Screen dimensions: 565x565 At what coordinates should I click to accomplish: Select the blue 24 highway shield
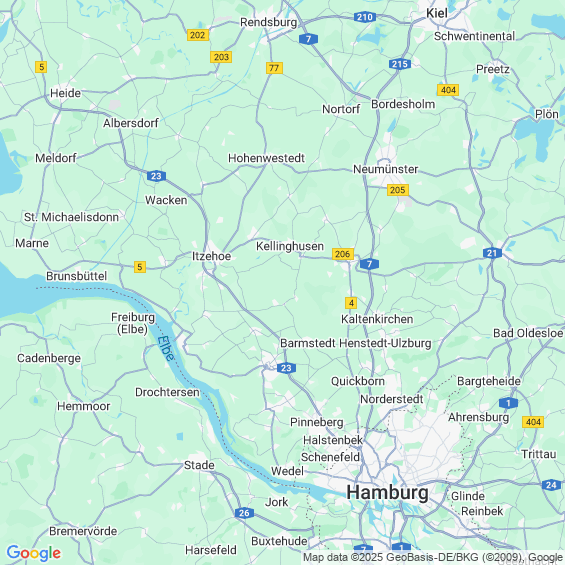[551, 485]
